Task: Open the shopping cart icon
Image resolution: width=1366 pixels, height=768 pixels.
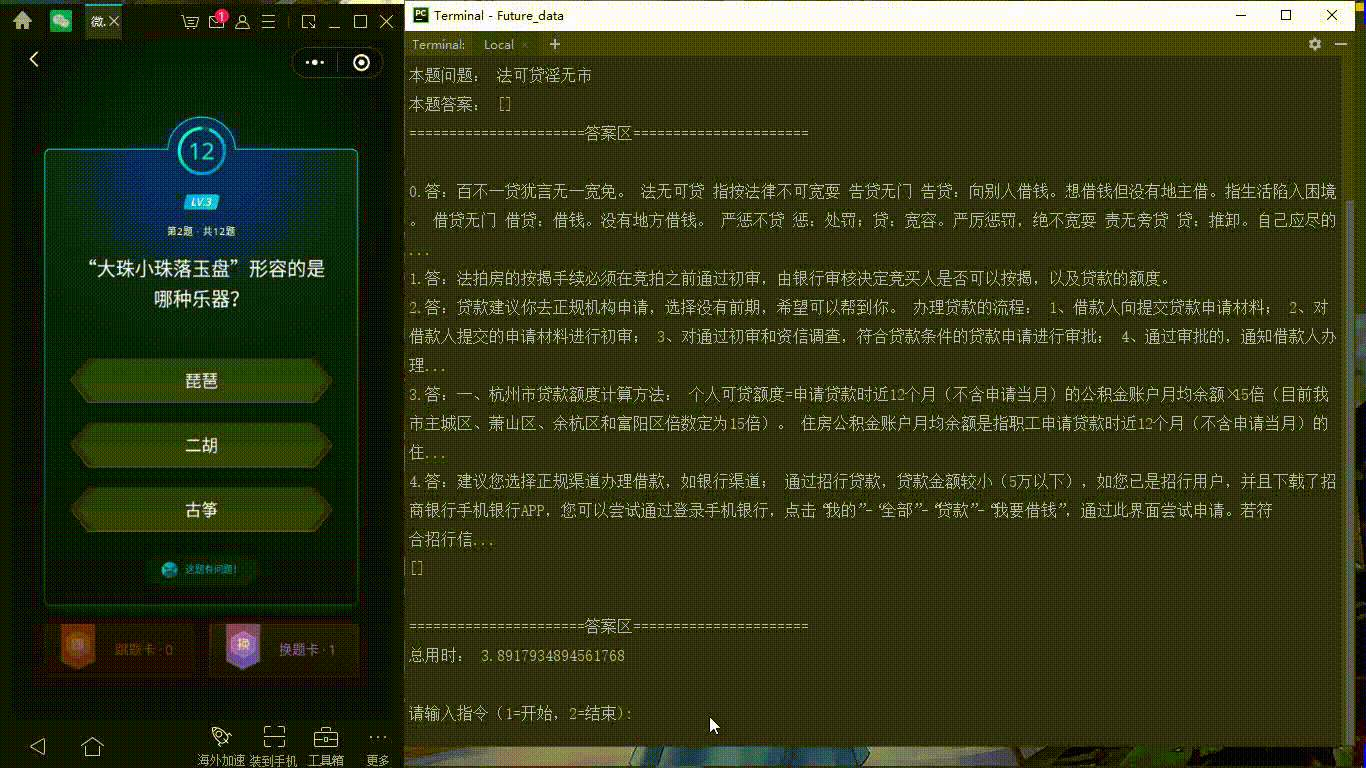Action: point(189,21)
